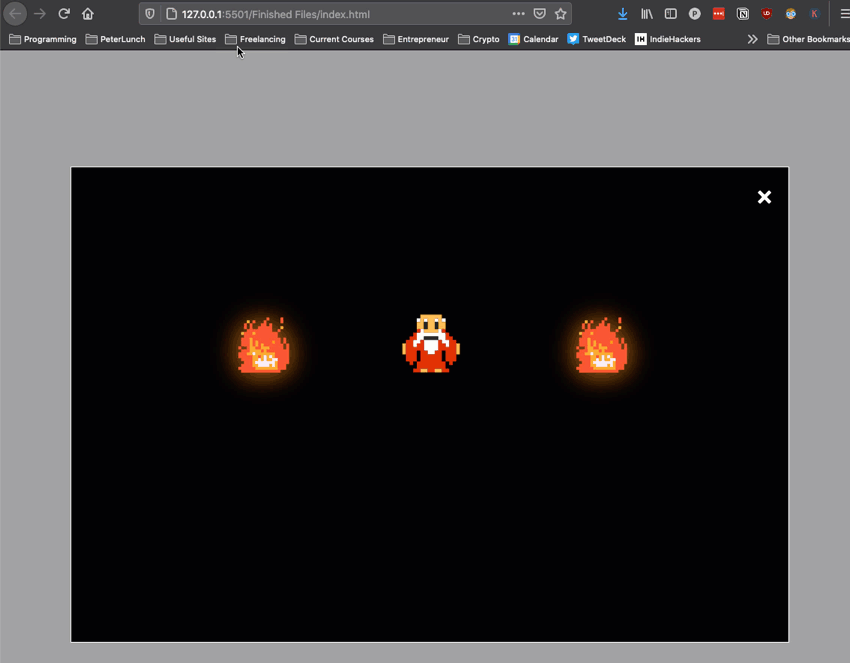Open the Freelancing bookmarks folder
The height and width of the screenshot is (663, 850).
(x=255, y=39)
